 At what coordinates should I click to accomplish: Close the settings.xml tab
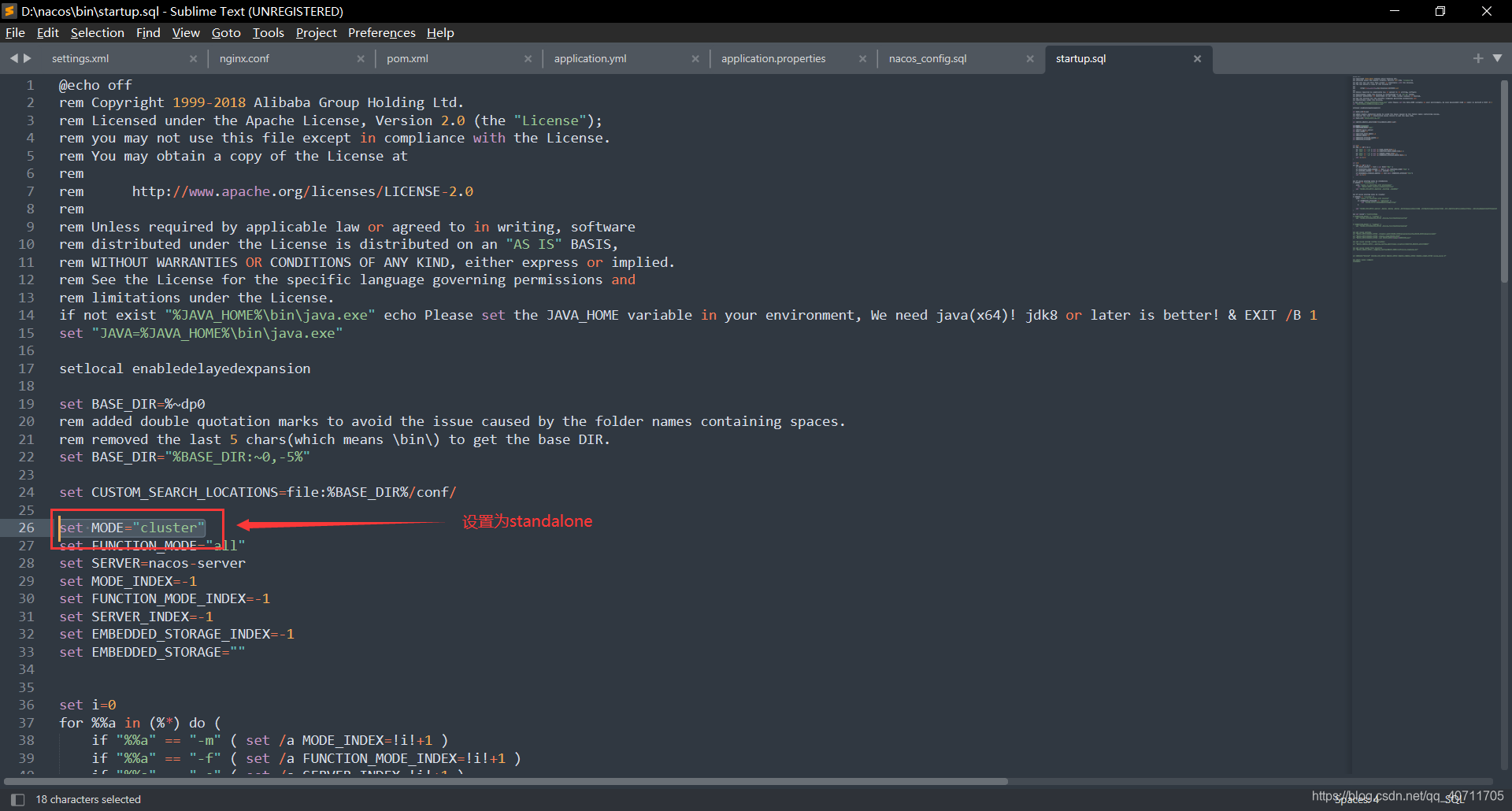[193, 58]
